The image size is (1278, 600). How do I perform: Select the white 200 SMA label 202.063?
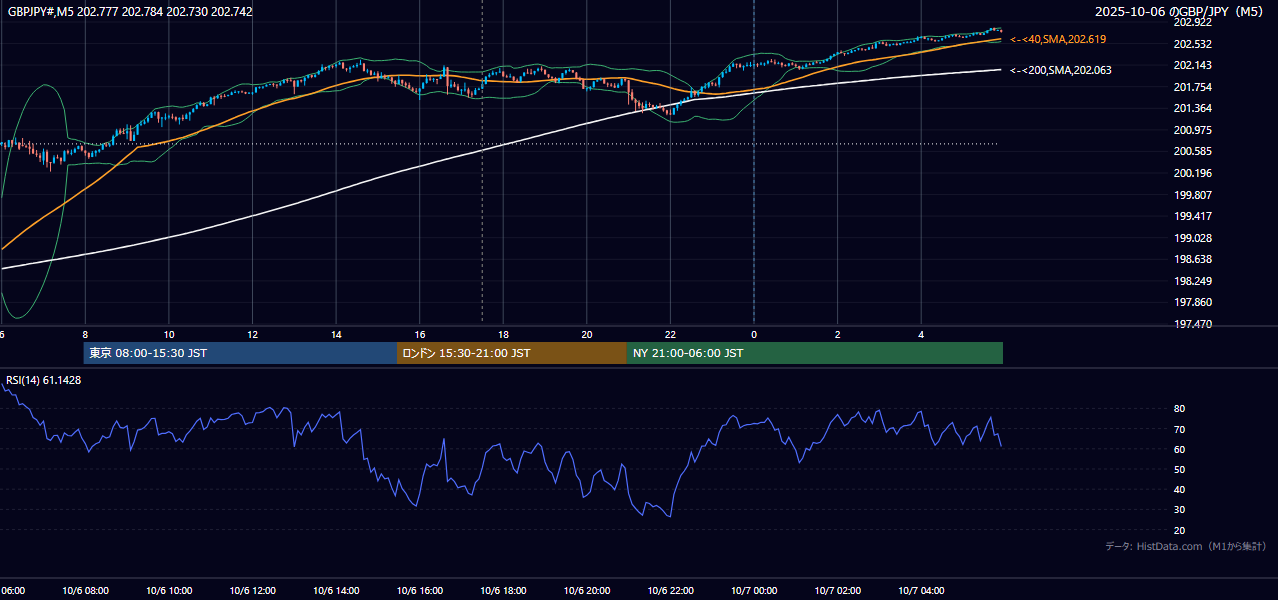(x=1060, y=70)
